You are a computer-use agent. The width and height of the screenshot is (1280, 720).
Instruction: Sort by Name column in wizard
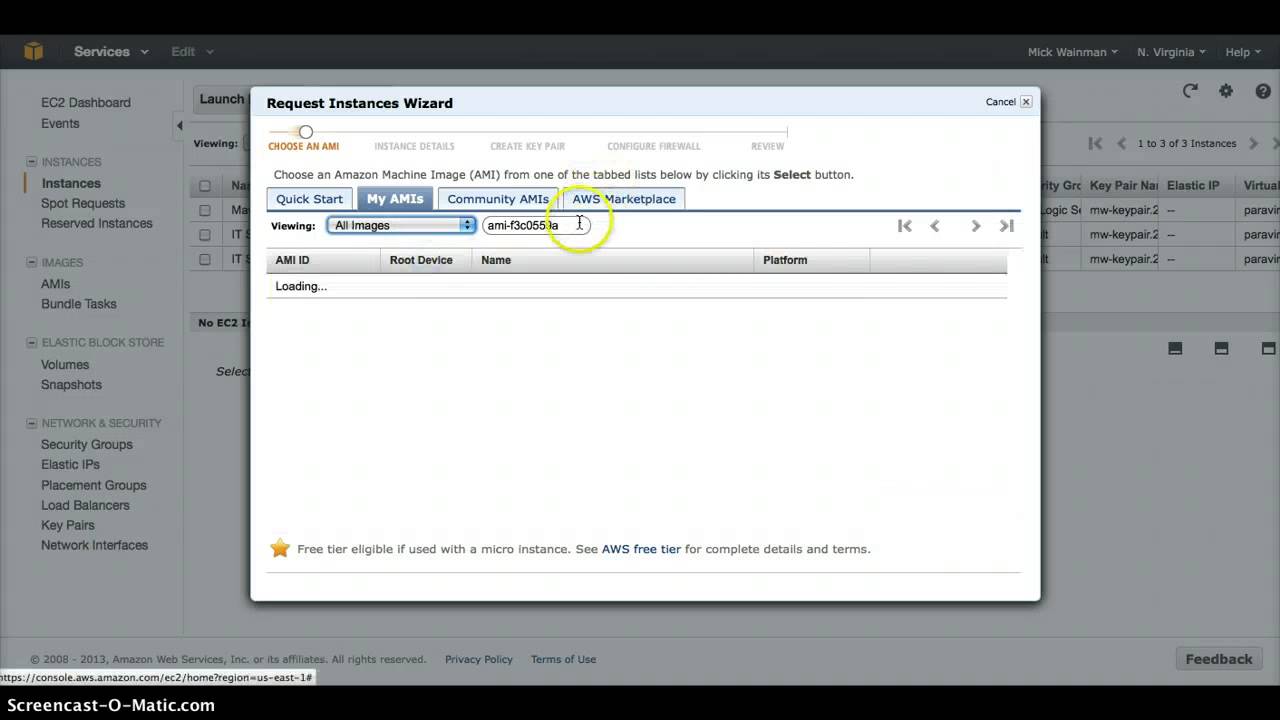pos(612,260)
